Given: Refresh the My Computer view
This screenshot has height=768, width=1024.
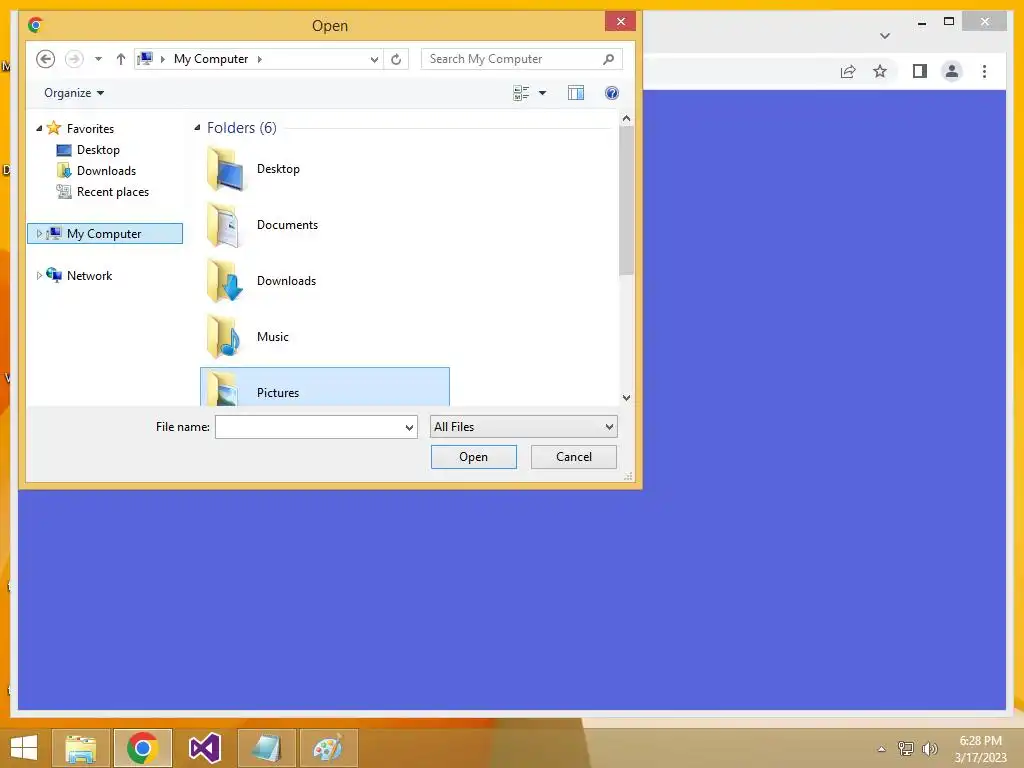Looking at the screenshot, I should point(396,59).
